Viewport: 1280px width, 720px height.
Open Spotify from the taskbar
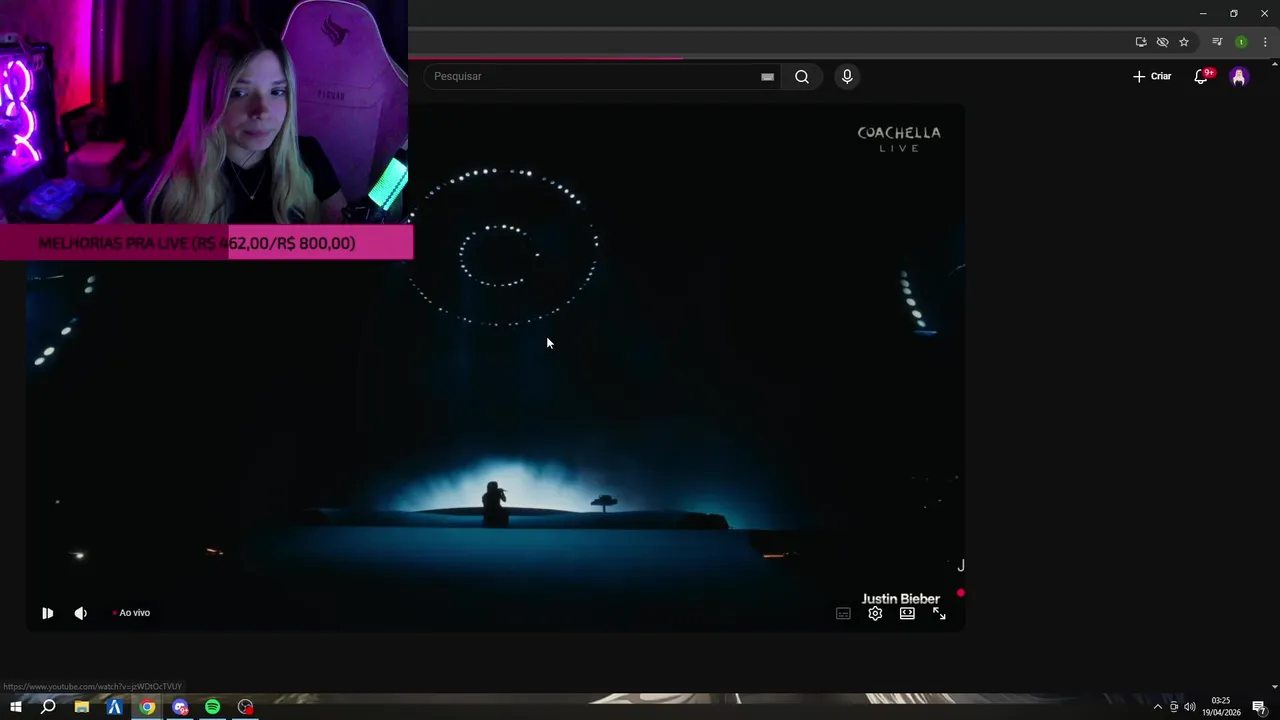[x=212, y=707]
